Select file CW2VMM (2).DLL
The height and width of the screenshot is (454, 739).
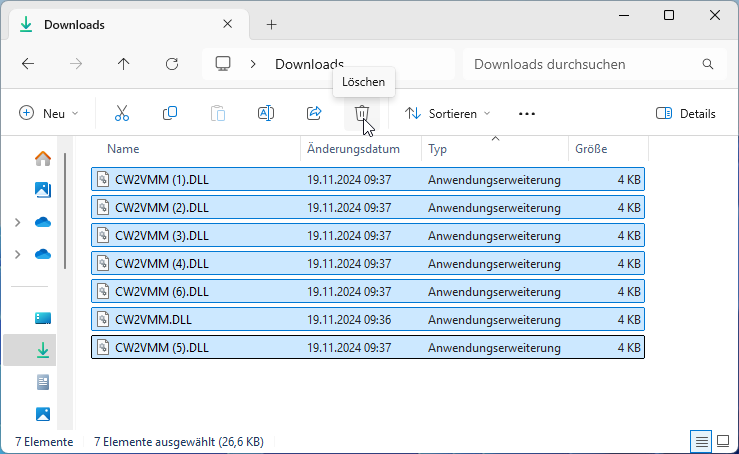pyautogui.click(x=368, y=207)
